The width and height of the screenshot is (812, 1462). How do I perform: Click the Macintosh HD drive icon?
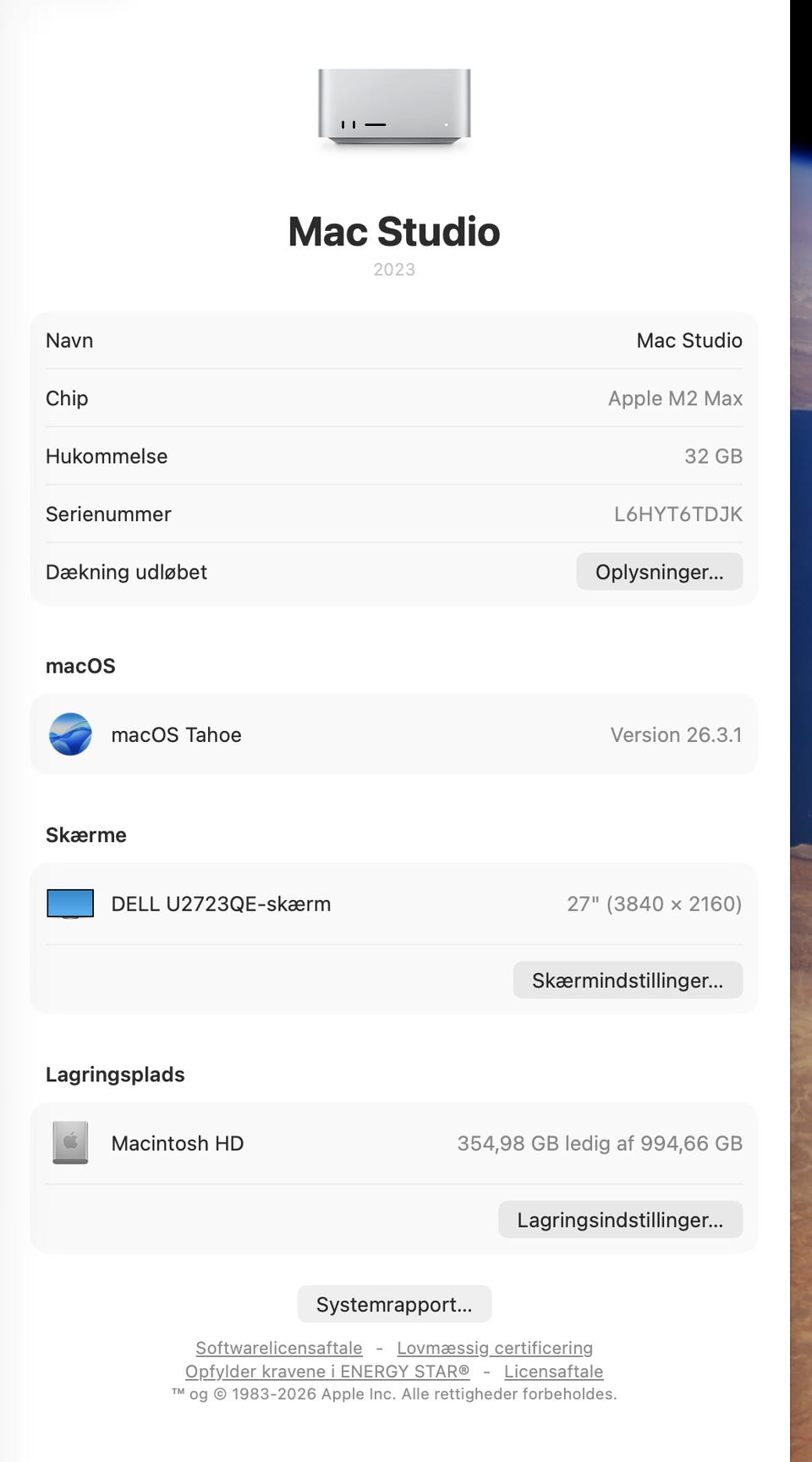click(x=70, y=1143)
